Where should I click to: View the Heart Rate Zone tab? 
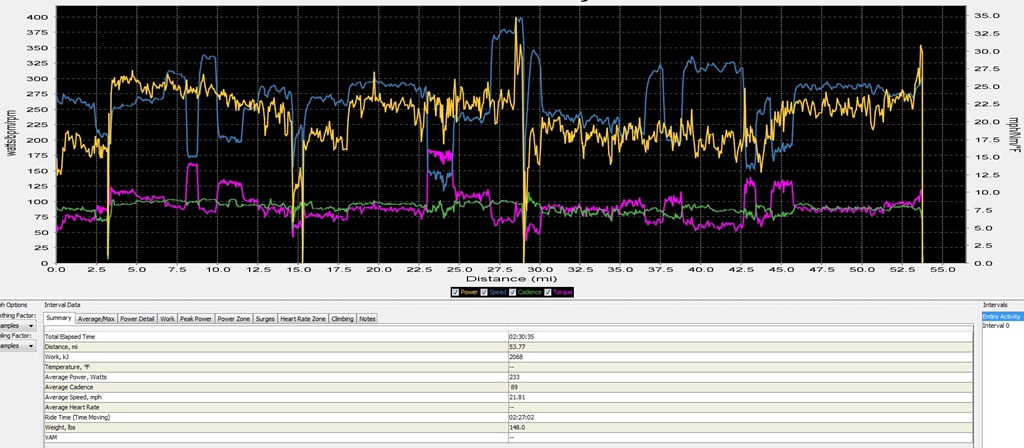point(302,319)
